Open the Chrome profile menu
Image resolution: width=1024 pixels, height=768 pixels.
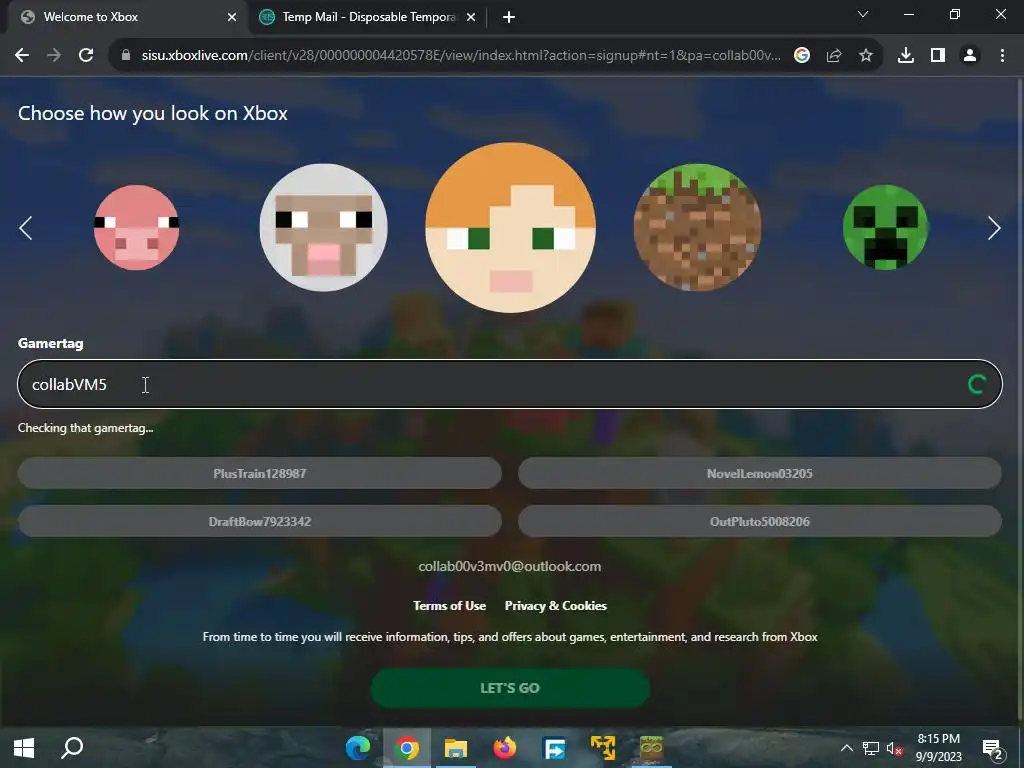tap(970, 56)
